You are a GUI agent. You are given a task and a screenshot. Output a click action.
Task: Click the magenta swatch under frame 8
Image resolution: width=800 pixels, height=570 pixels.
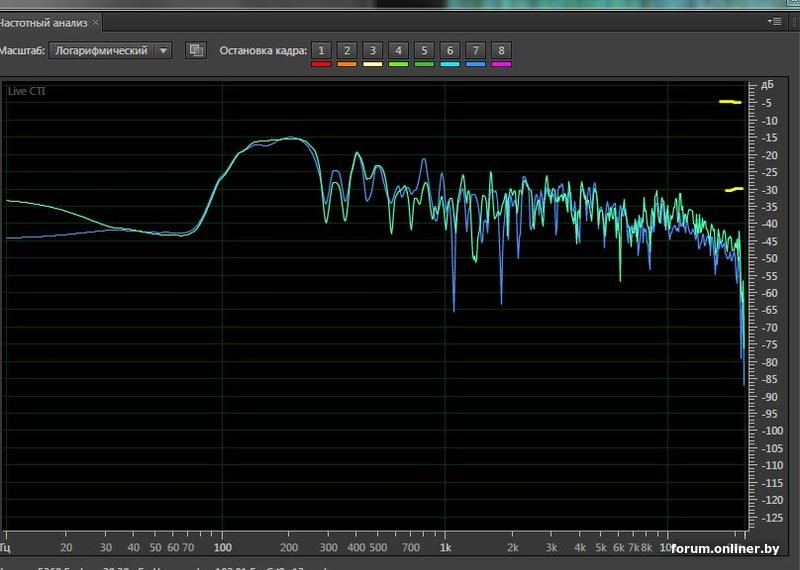click(502, 64)
